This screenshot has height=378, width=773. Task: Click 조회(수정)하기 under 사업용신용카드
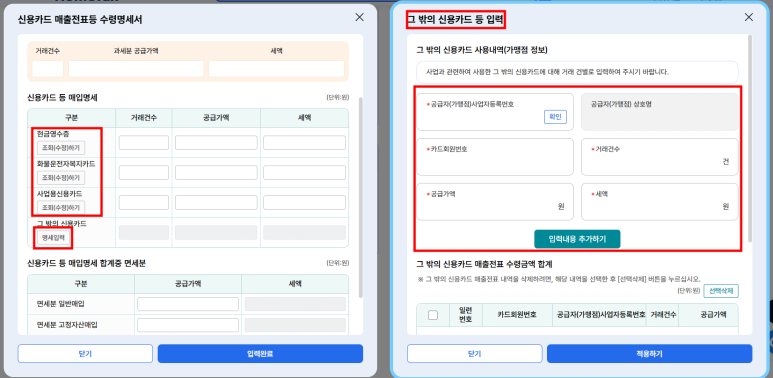(x=61, y=207)
